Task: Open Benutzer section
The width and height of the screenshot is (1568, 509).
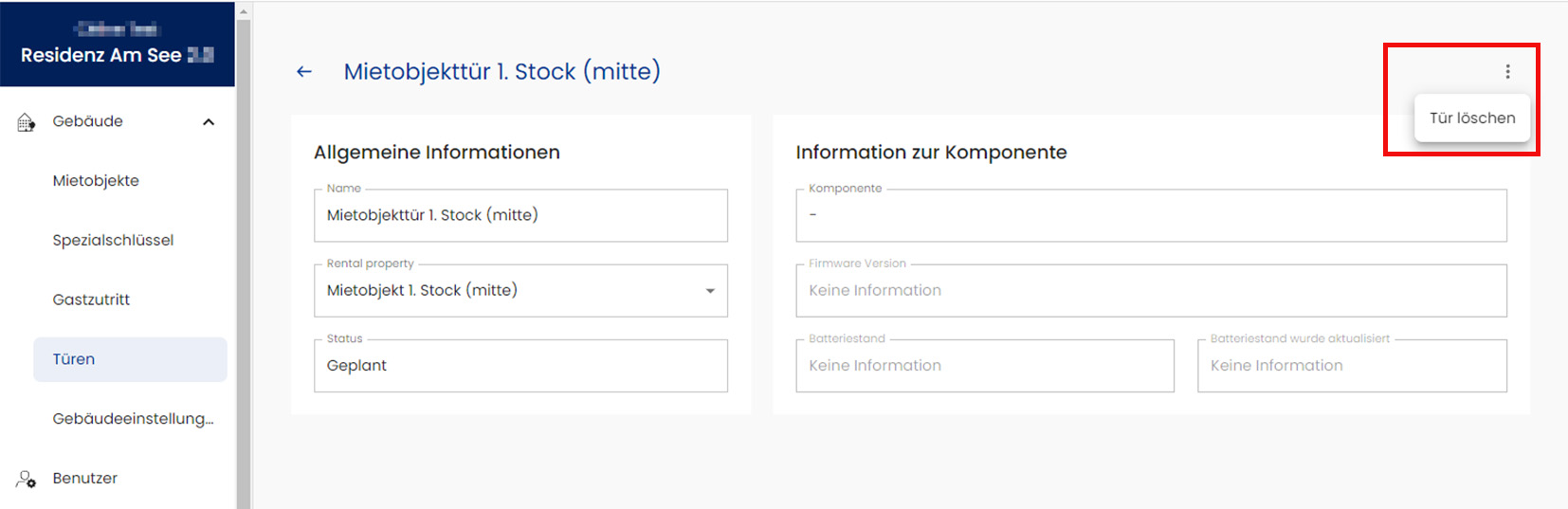Action: [85, 479]
